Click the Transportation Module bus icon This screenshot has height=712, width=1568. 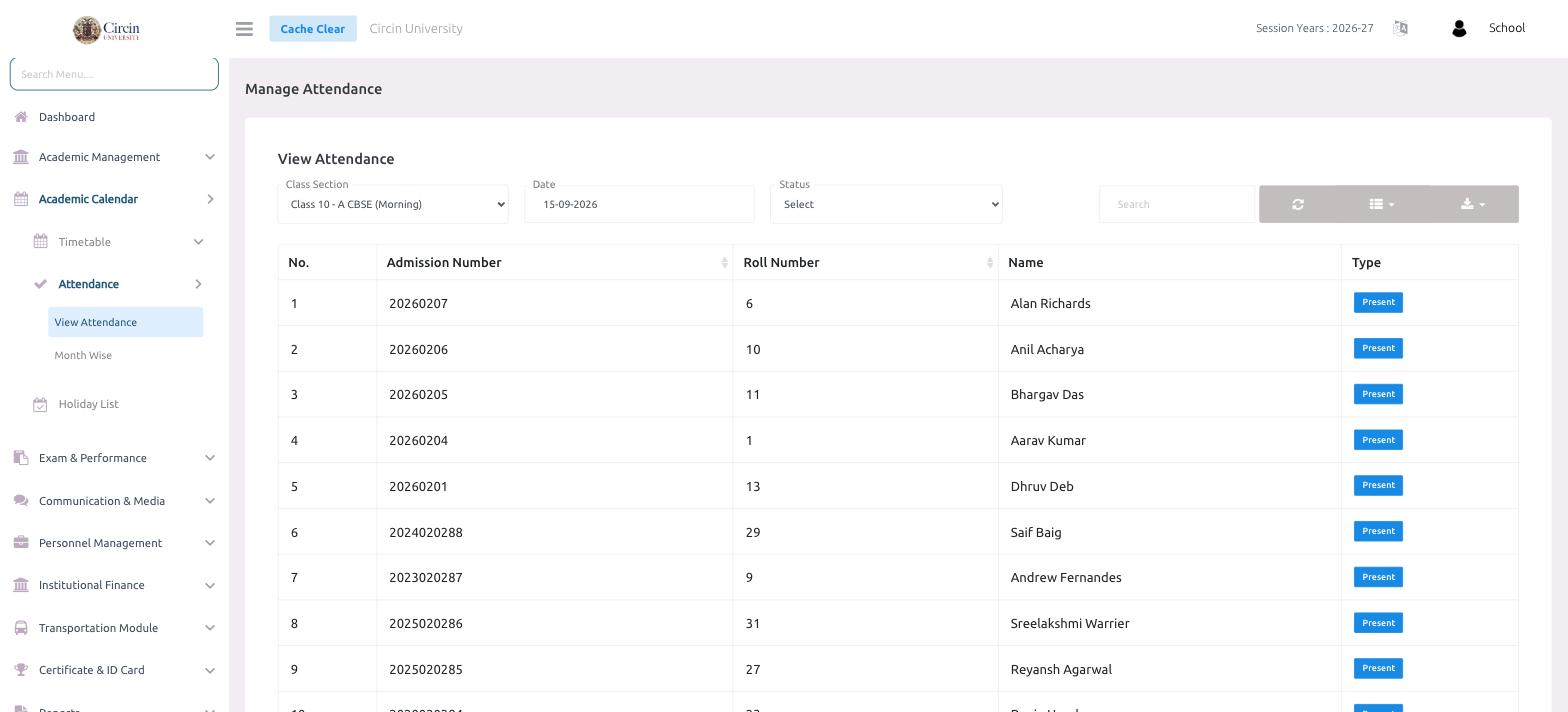[21, 628]
